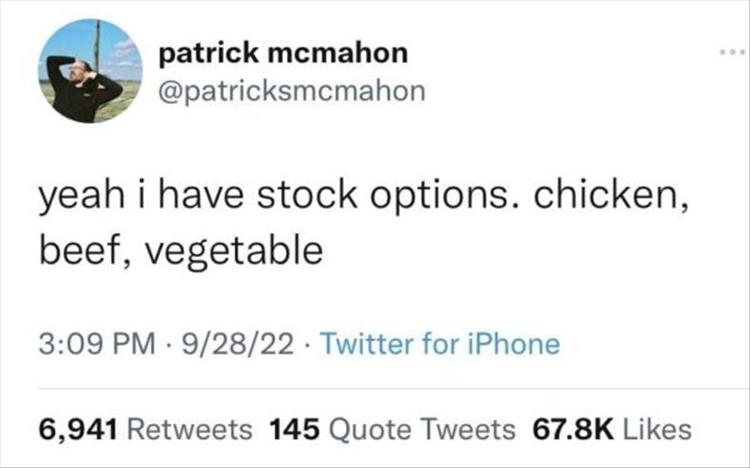This screenshot has height=468, width=750.
Task: Click the 6,941 retweet count number
Action: point(80,428)
